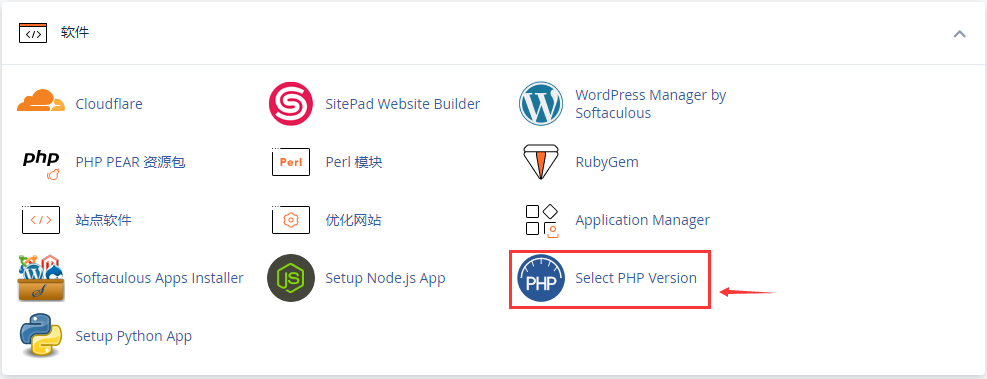
Task: Click the 软件 section header icon
Action: [33, 33]
